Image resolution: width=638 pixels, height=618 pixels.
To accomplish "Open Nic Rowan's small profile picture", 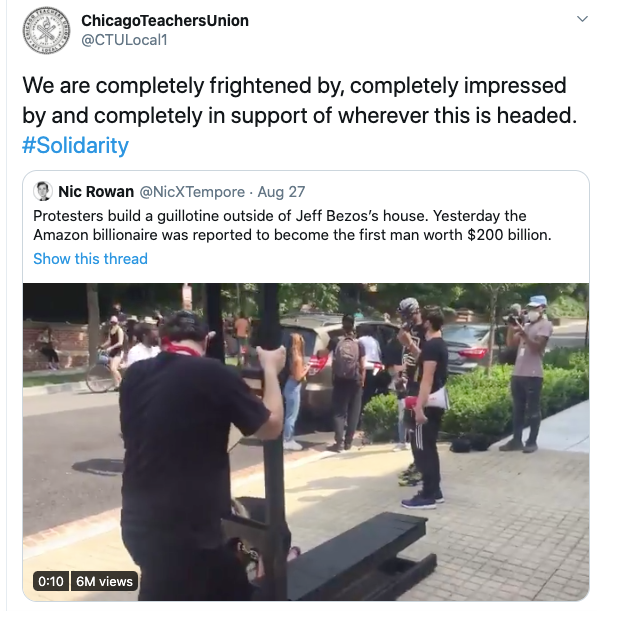I will pos(43,191).
